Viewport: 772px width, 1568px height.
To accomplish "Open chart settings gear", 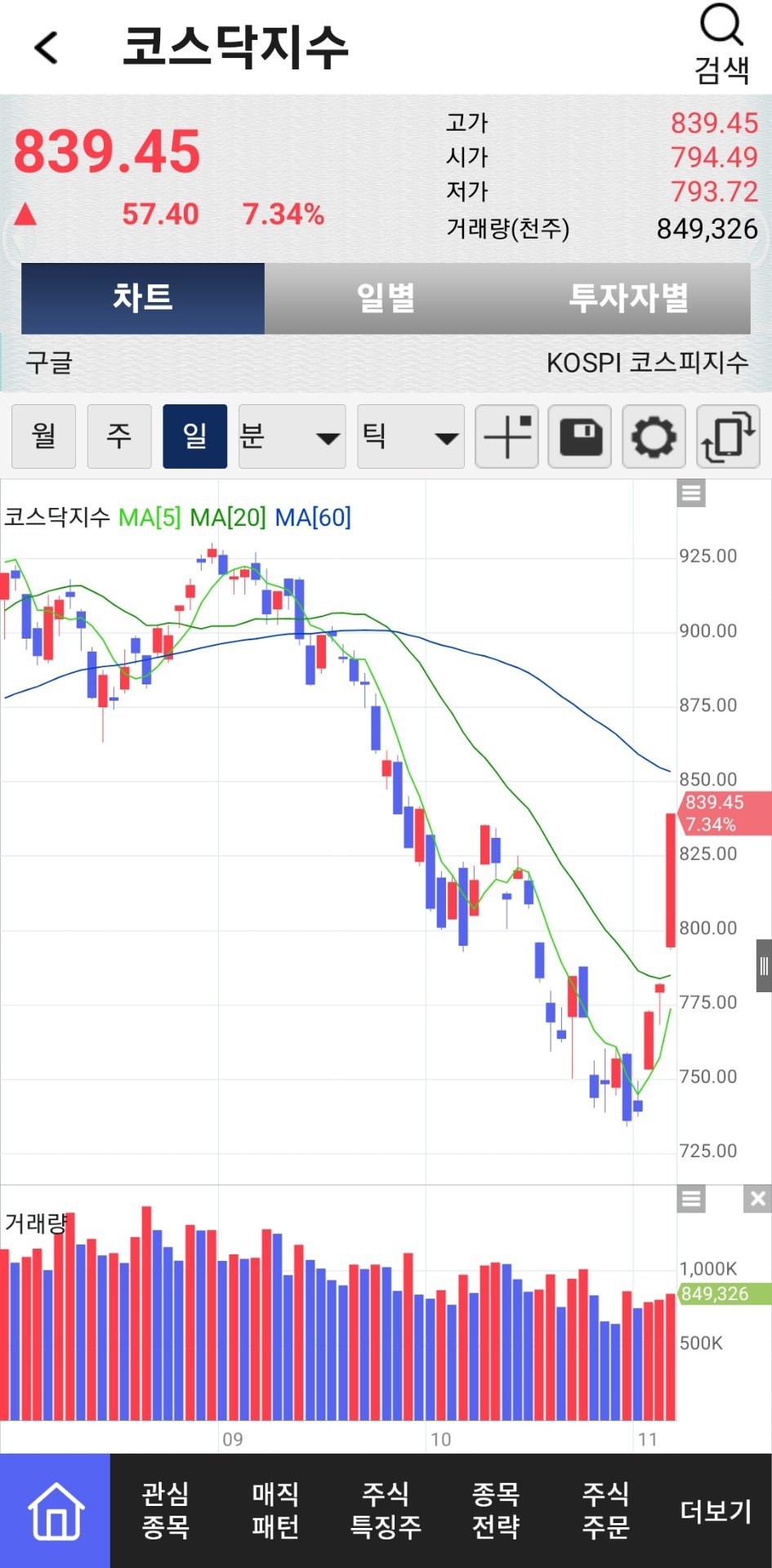I will (x=654, y=436).
